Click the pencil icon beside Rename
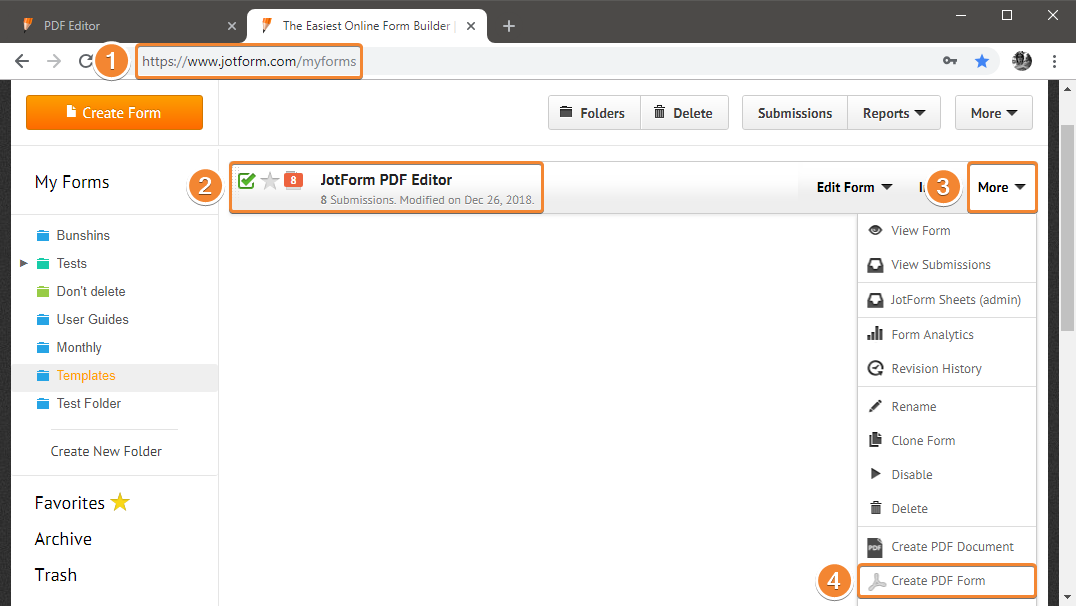 click(x=875, y=406)
